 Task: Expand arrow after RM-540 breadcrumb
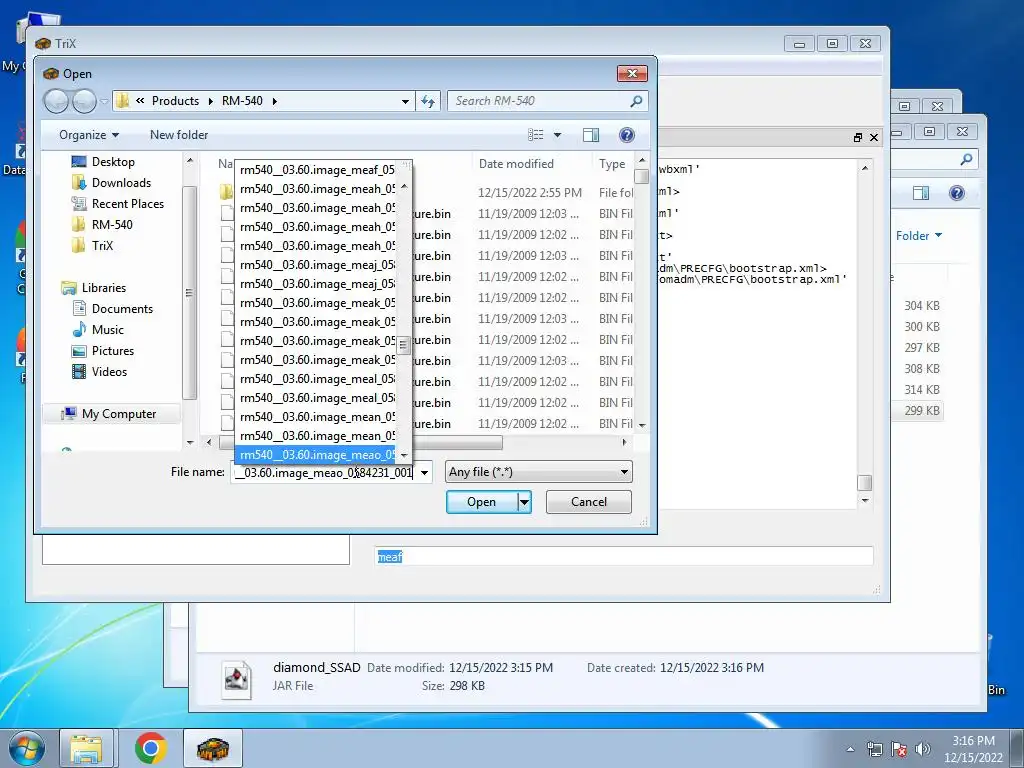(275, 101)
